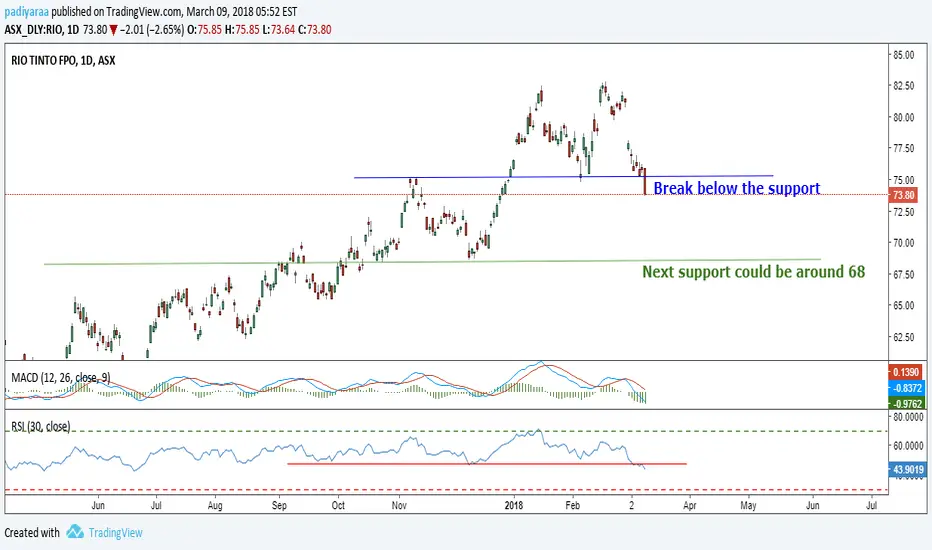Click the 77.50 price axis label
Screen dimensions: 932x550
pos(903,148)
